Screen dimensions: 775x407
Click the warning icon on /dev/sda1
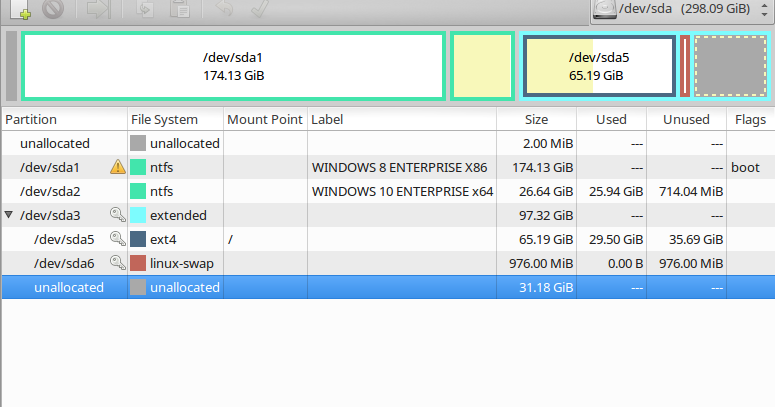point(117,167)
